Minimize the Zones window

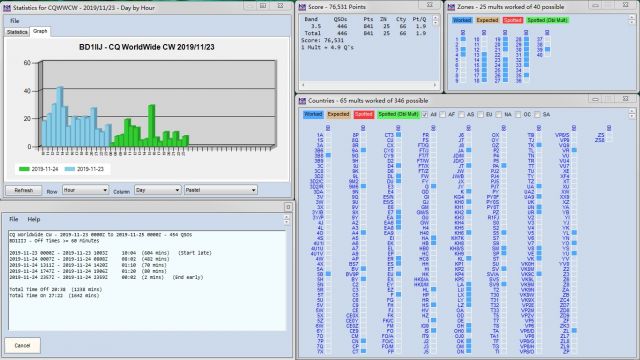pos(596,5)
